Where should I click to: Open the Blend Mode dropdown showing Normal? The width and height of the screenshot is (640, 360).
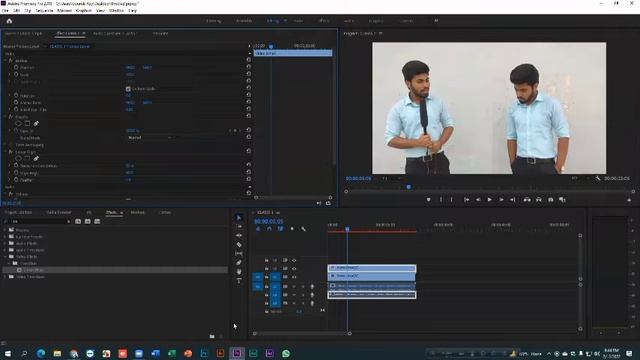(149, 138)
